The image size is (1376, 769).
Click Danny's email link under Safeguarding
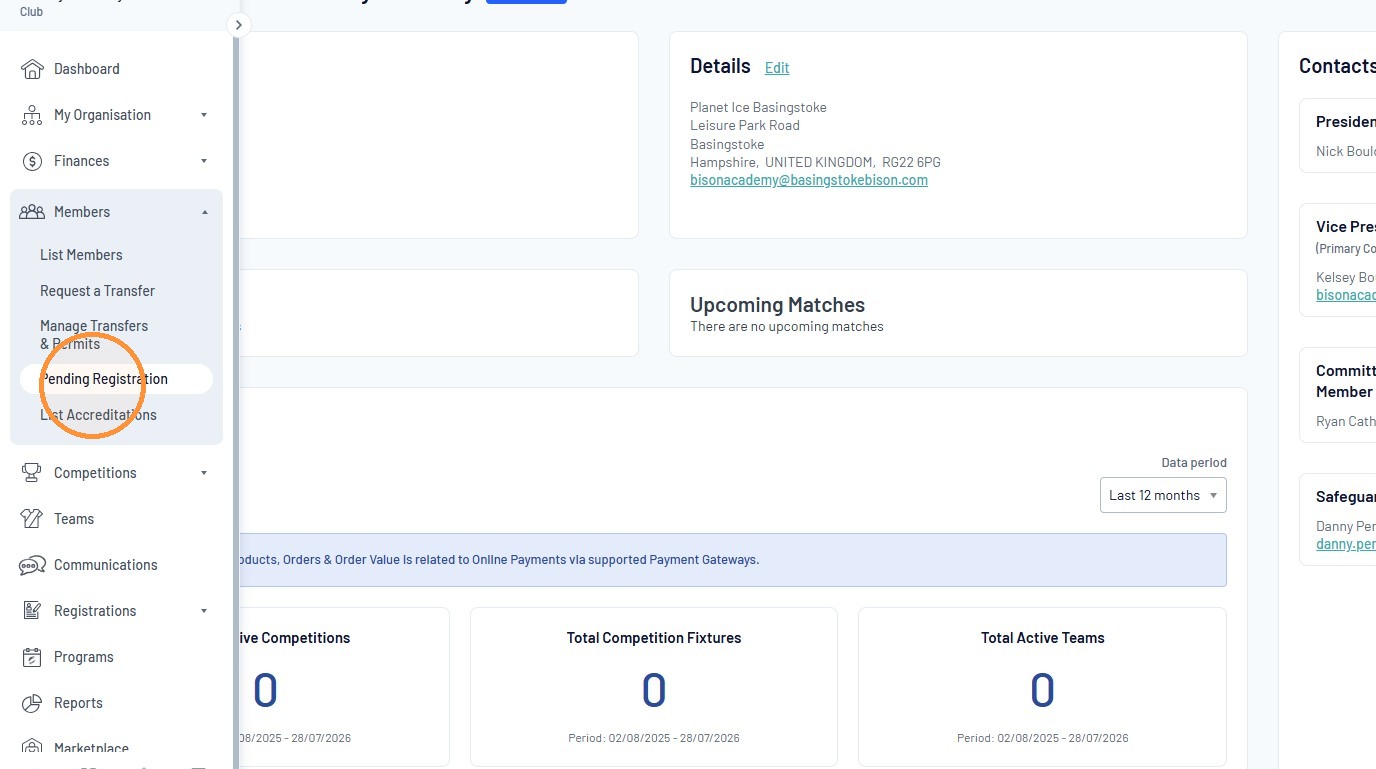(x=1346, y=545)
